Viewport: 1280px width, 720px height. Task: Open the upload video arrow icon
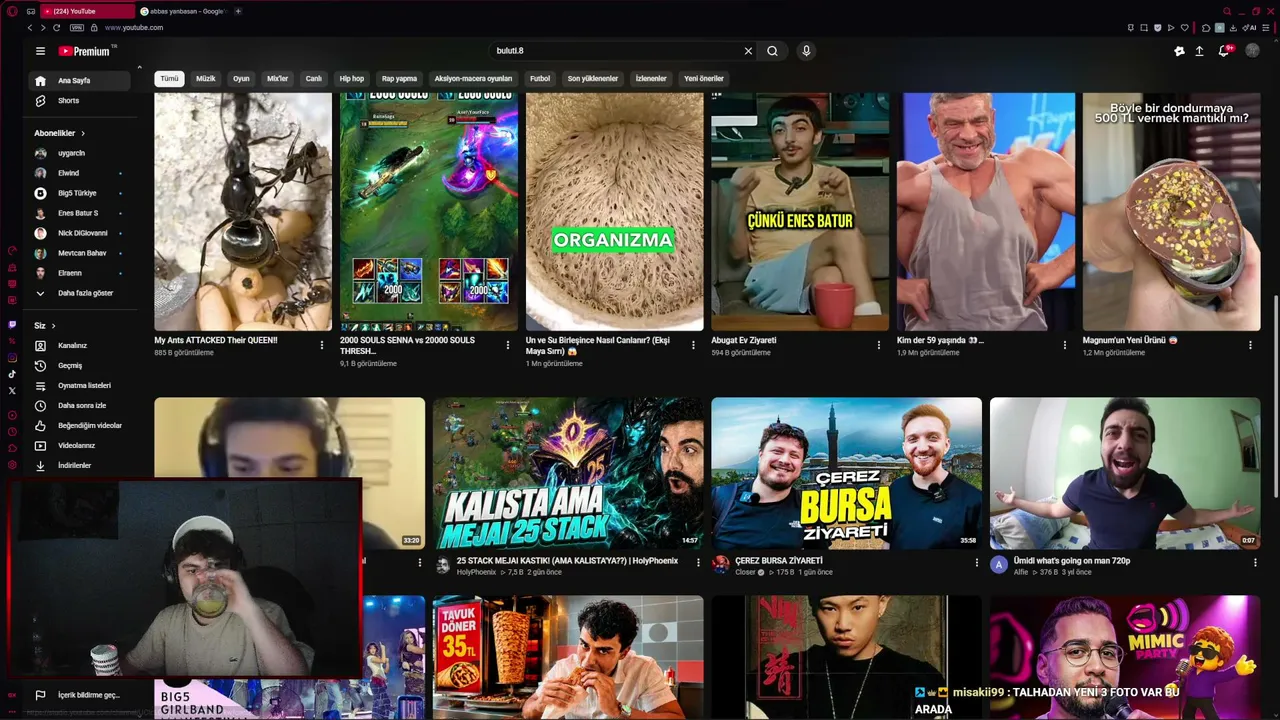pyautogui.click(x=1199, y=51)
